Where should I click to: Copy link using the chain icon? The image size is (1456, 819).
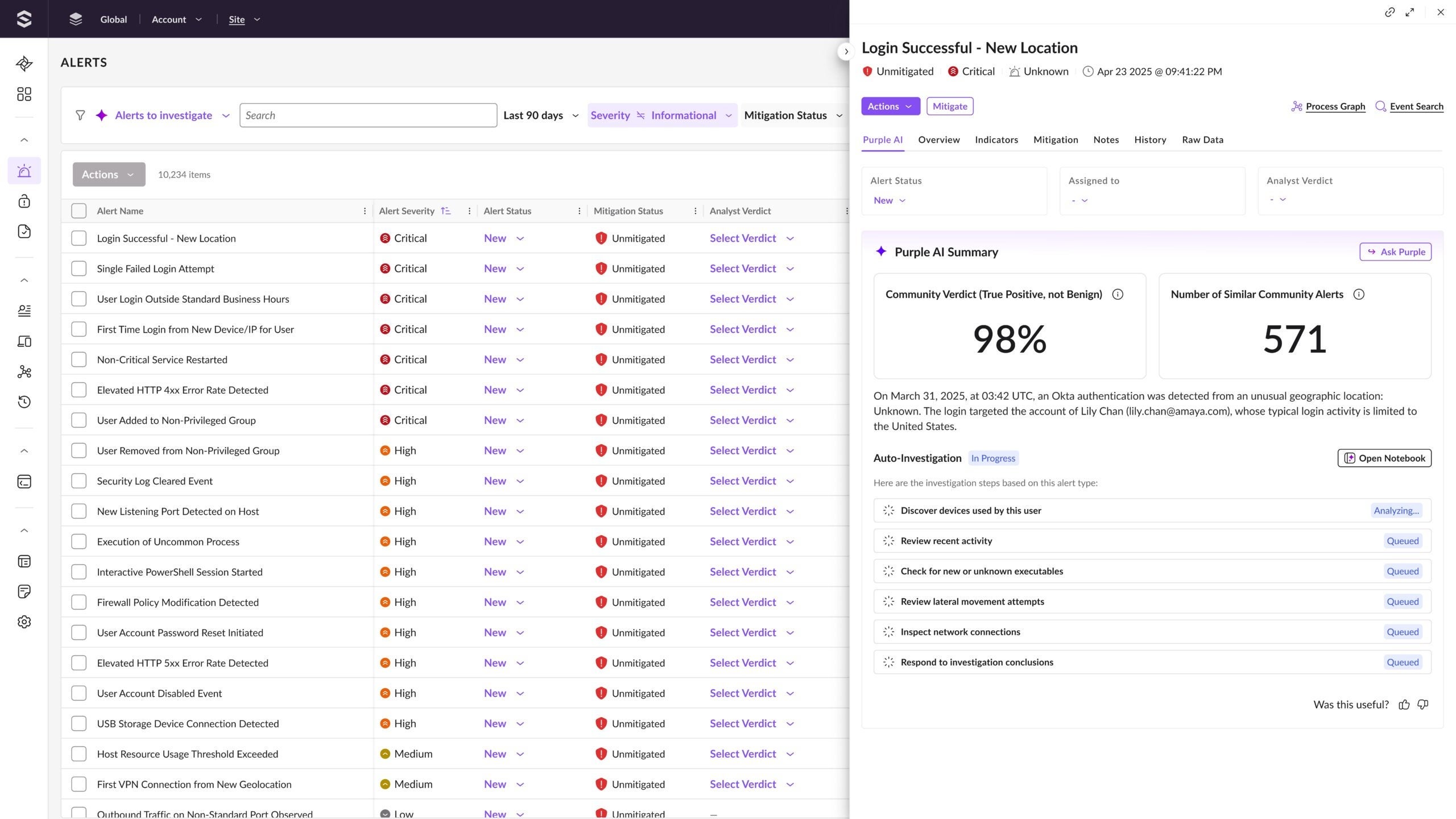coord(1389,12)
